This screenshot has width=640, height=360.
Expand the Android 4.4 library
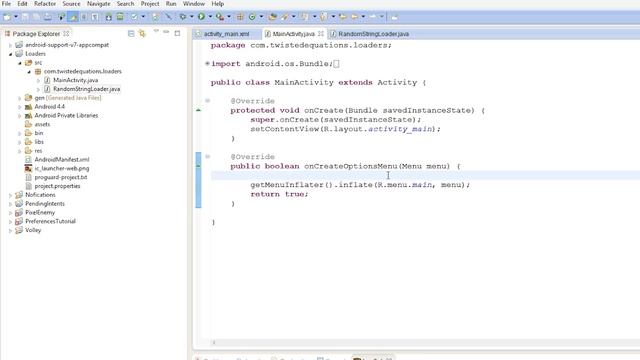[x=20, y=107]
